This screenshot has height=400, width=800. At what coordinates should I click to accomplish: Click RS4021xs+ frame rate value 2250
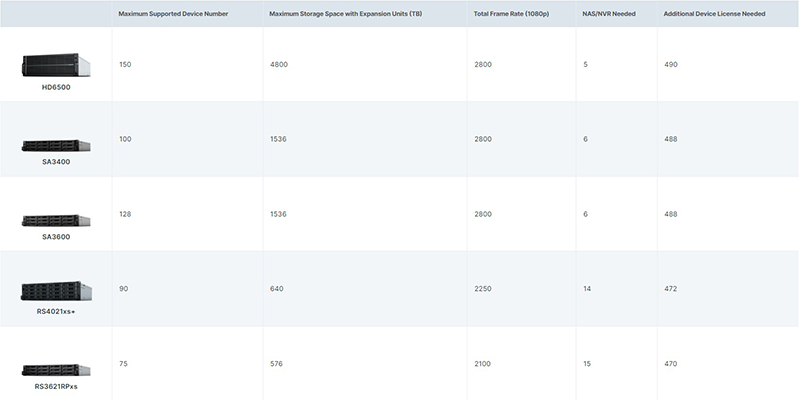coord(483,289)
